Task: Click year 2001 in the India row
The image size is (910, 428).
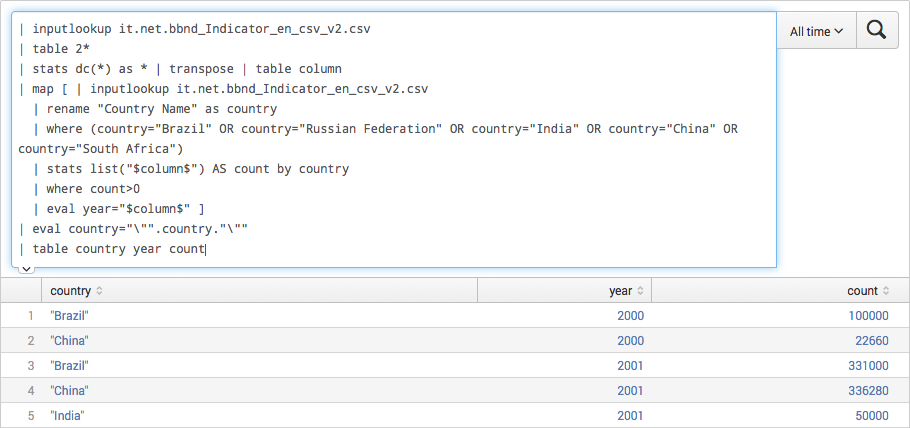Action: click(630, 415)
